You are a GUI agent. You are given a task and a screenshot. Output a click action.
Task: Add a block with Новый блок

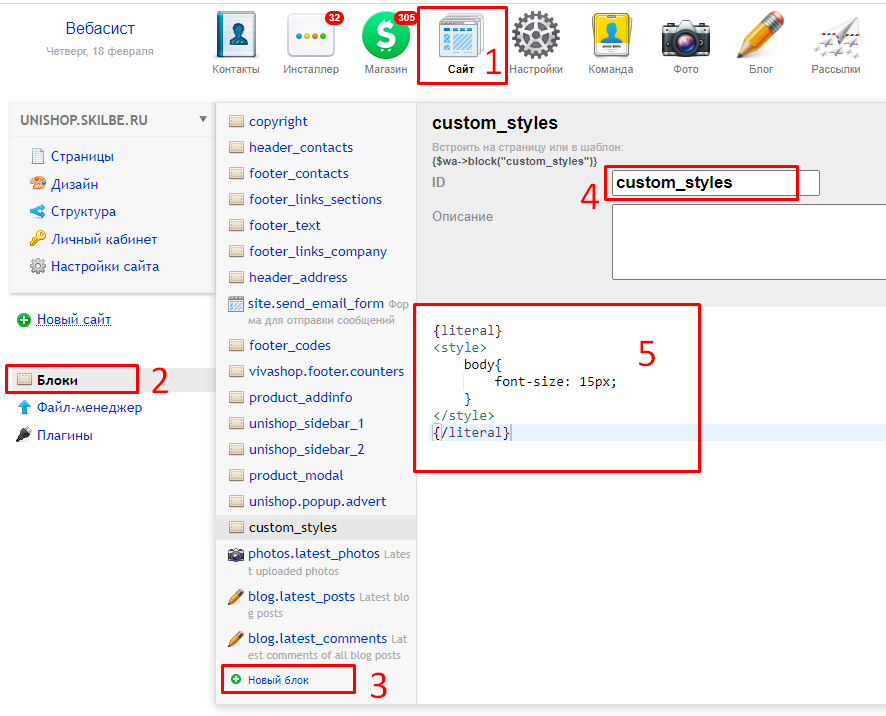coord(278,680)
